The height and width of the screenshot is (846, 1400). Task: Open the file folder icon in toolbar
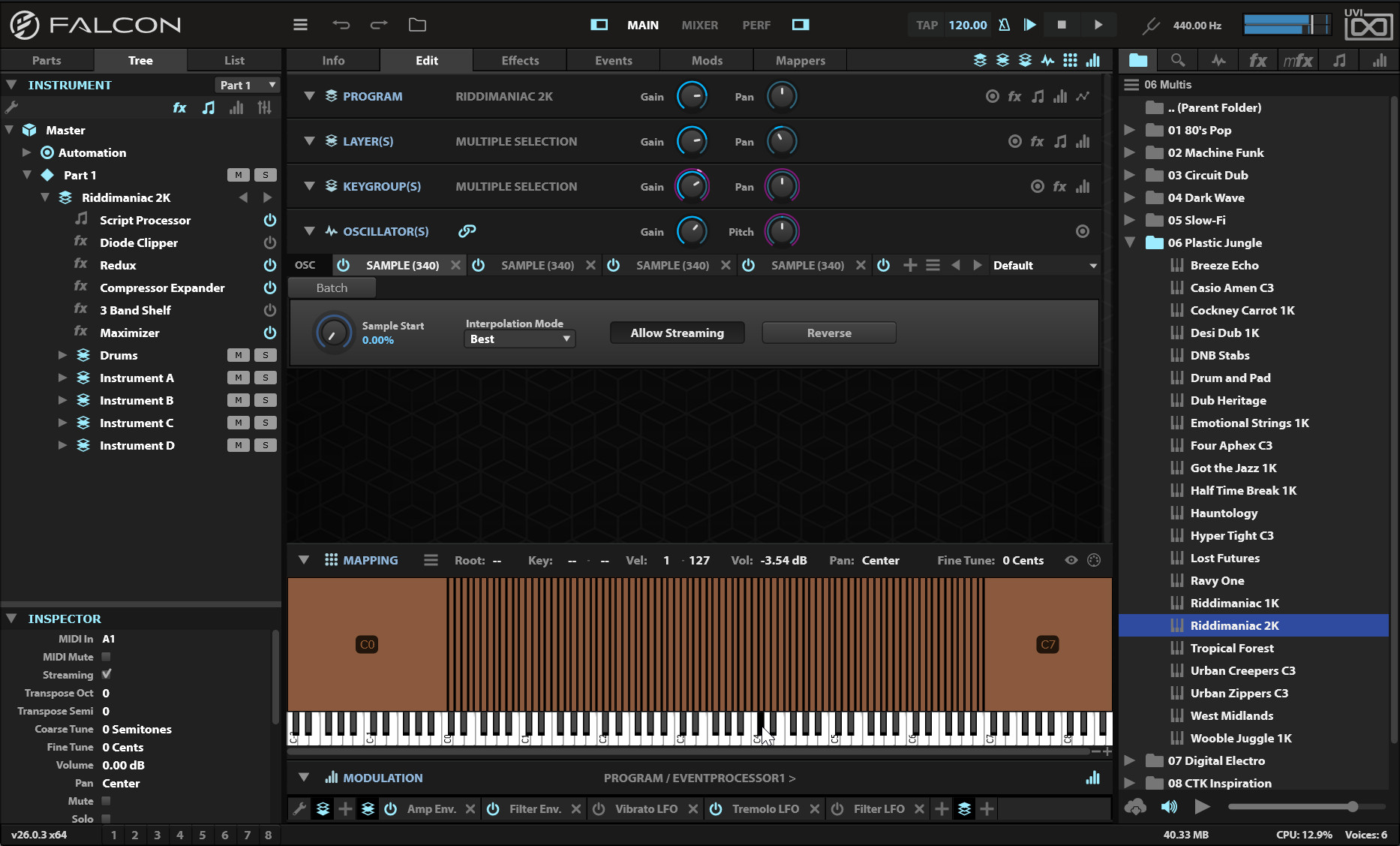tap(417, 25)
